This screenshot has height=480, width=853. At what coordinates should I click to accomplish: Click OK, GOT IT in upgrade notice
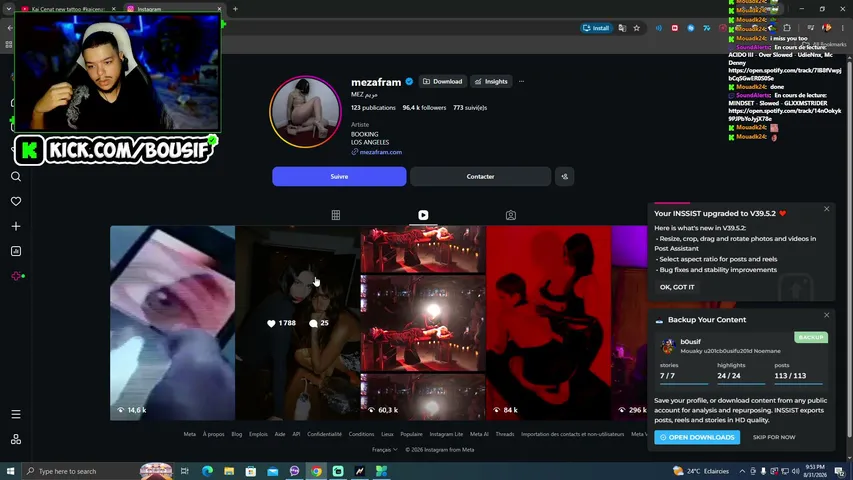677,287
